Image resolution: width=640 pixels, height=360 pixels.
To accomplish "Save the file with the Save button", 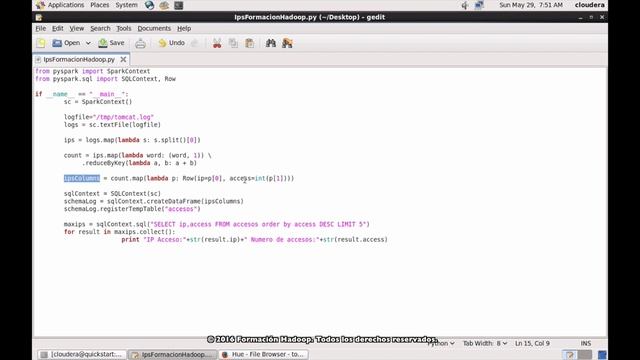I will click(111, 43).
